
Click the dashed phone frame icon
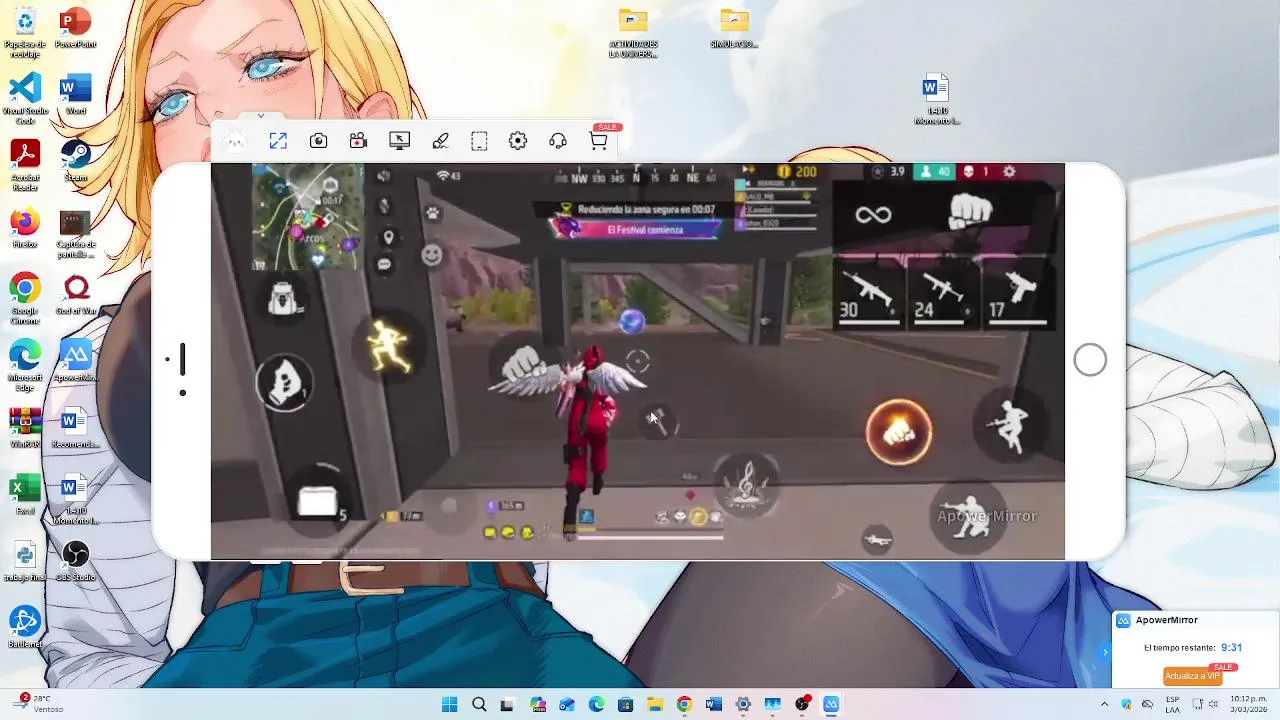(x=479, y=141)
